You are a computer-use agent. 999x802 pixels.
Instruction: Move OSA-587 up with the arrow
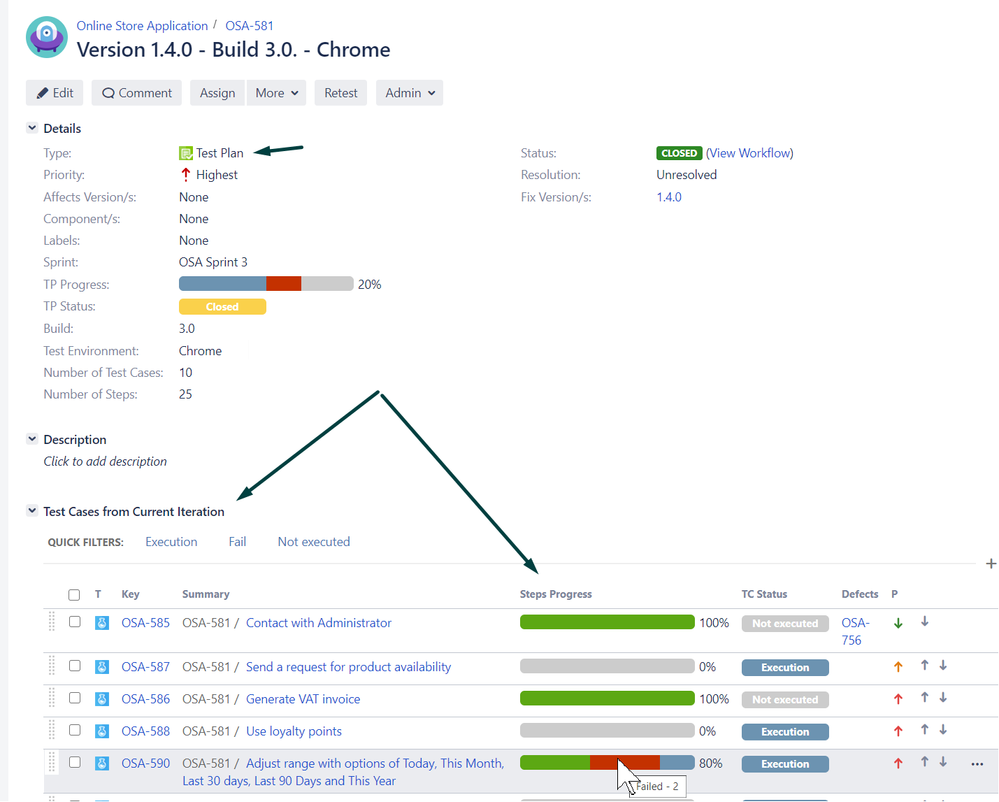tap(924, 666)
